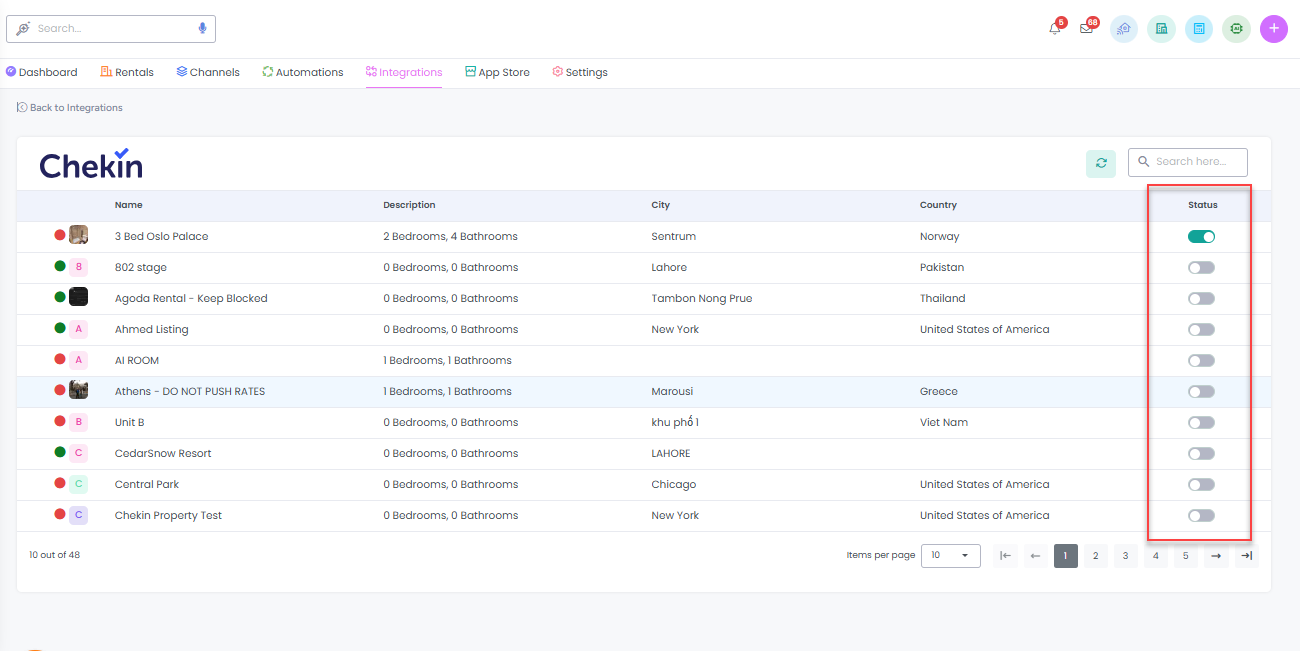Go to page 4
This screenshot has width=1300, height=651.
tap(1156, 556)
